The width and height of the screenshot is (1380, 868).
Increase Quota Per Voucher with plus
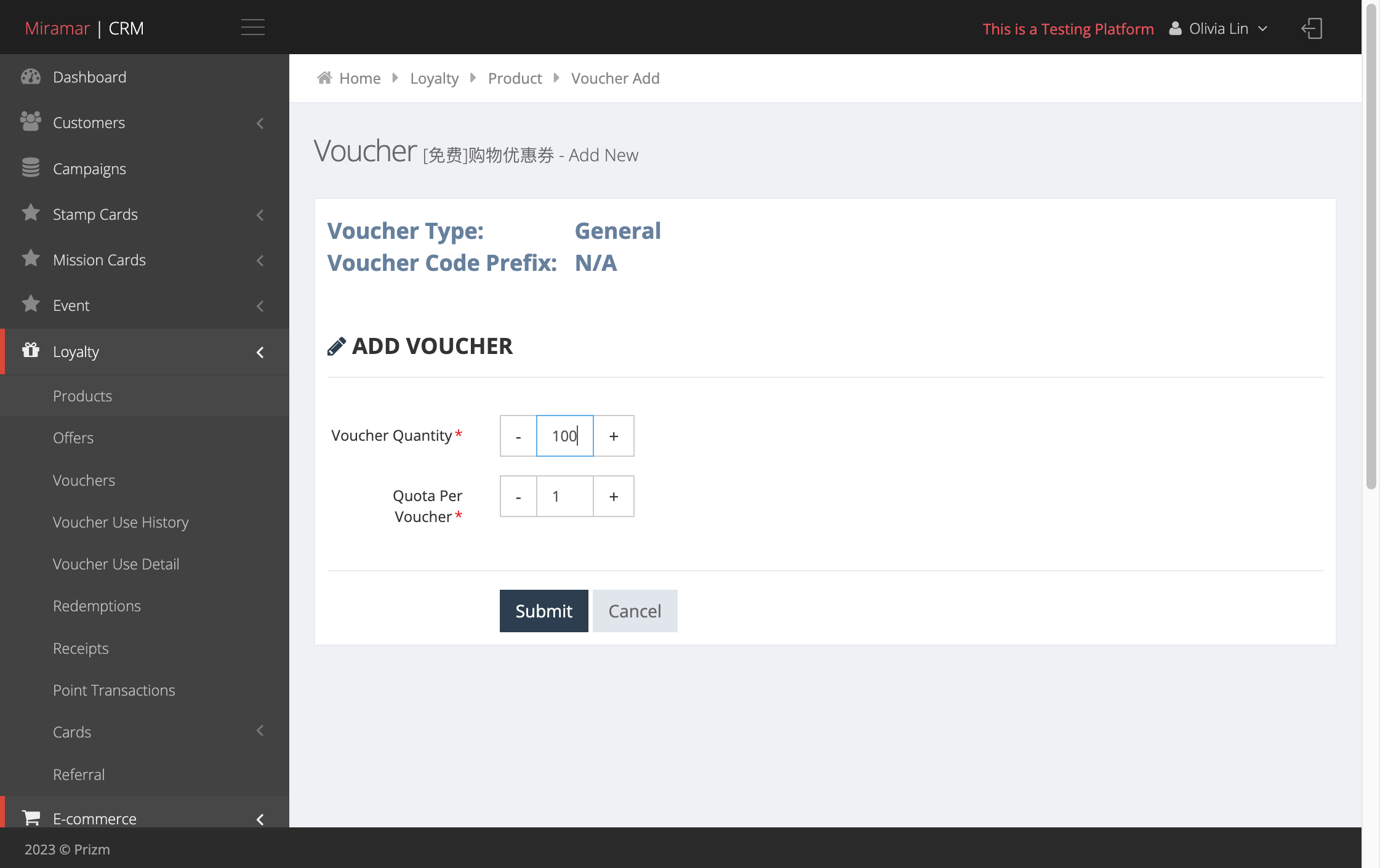(614, 496)
